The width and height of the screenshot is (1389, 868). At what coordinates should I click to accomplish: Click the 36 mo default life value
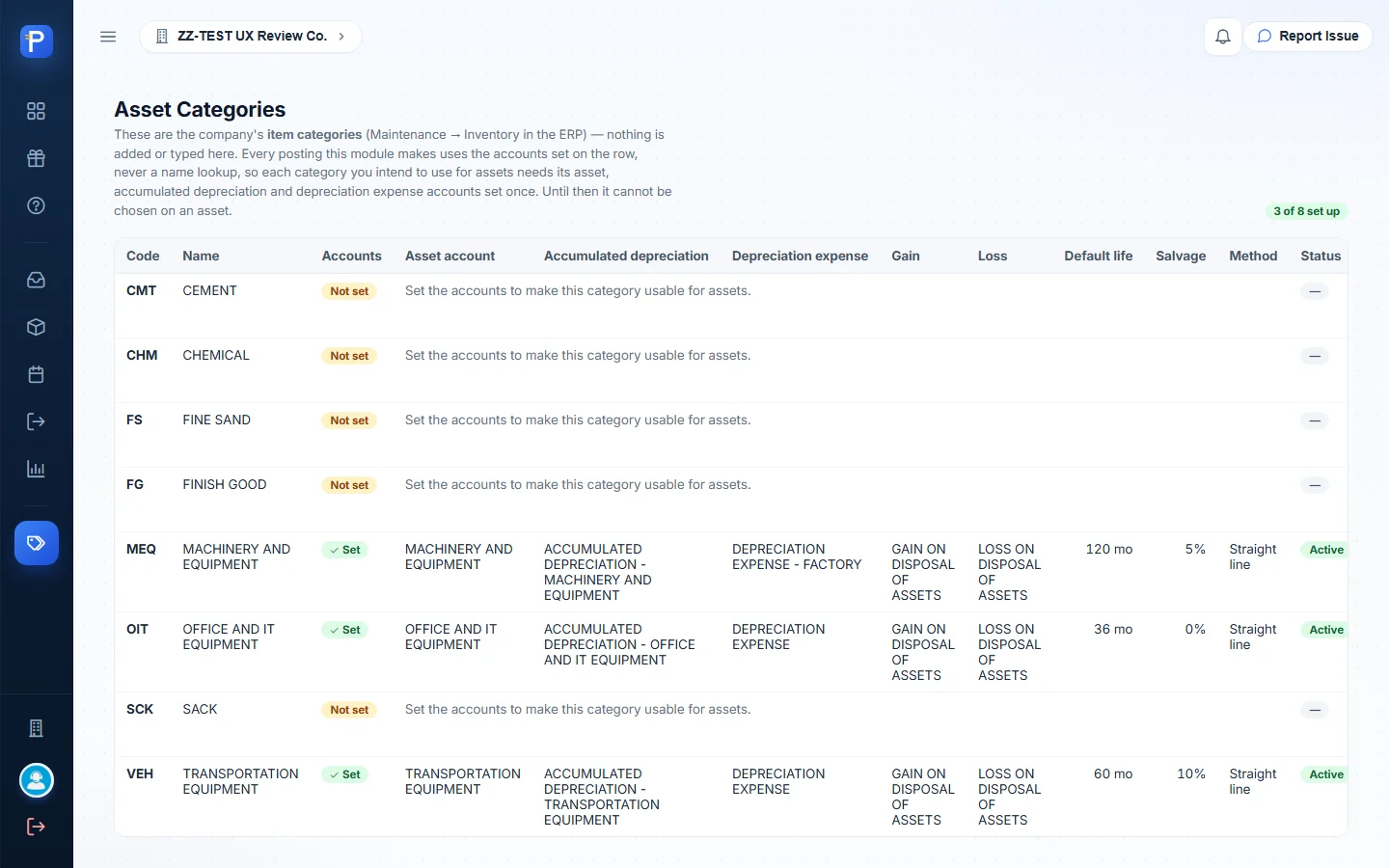(1113, 629)
